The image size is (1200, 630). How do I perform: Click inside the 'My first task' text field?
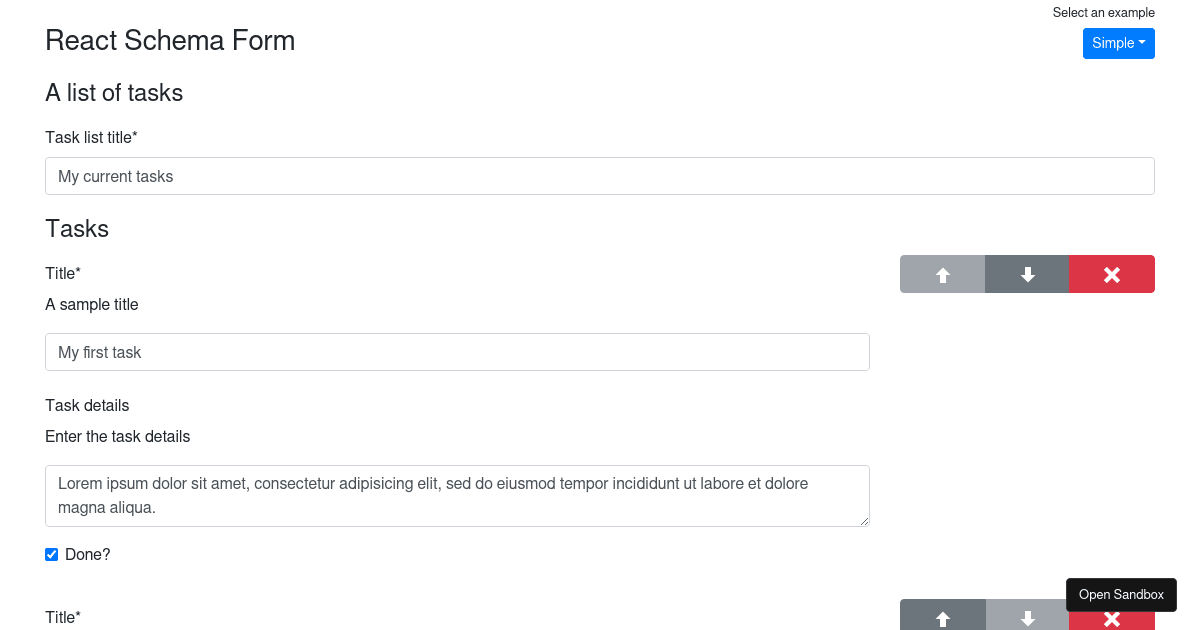(x=457, y=352)
